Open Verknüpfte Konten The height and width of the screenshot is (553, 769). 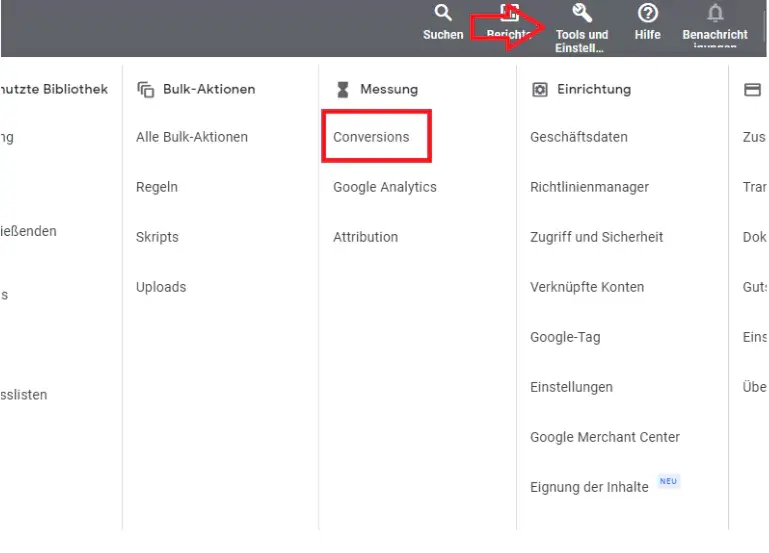click(x=587, y=287)
